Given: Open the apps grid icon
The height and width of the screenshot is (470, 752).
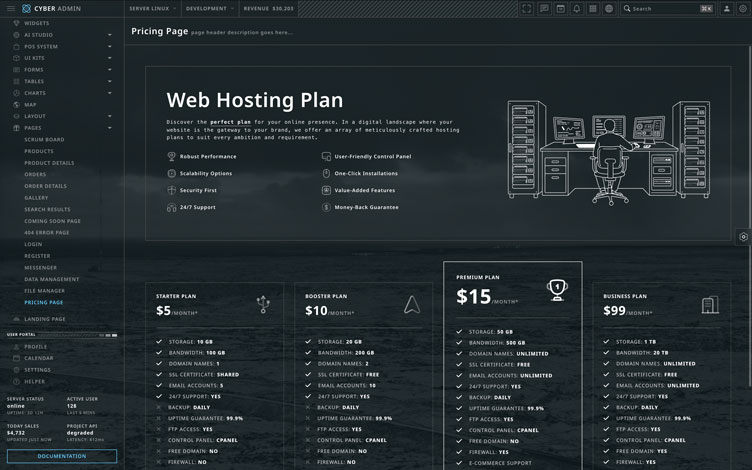Looking at the screenshot, I should (592, 8).
